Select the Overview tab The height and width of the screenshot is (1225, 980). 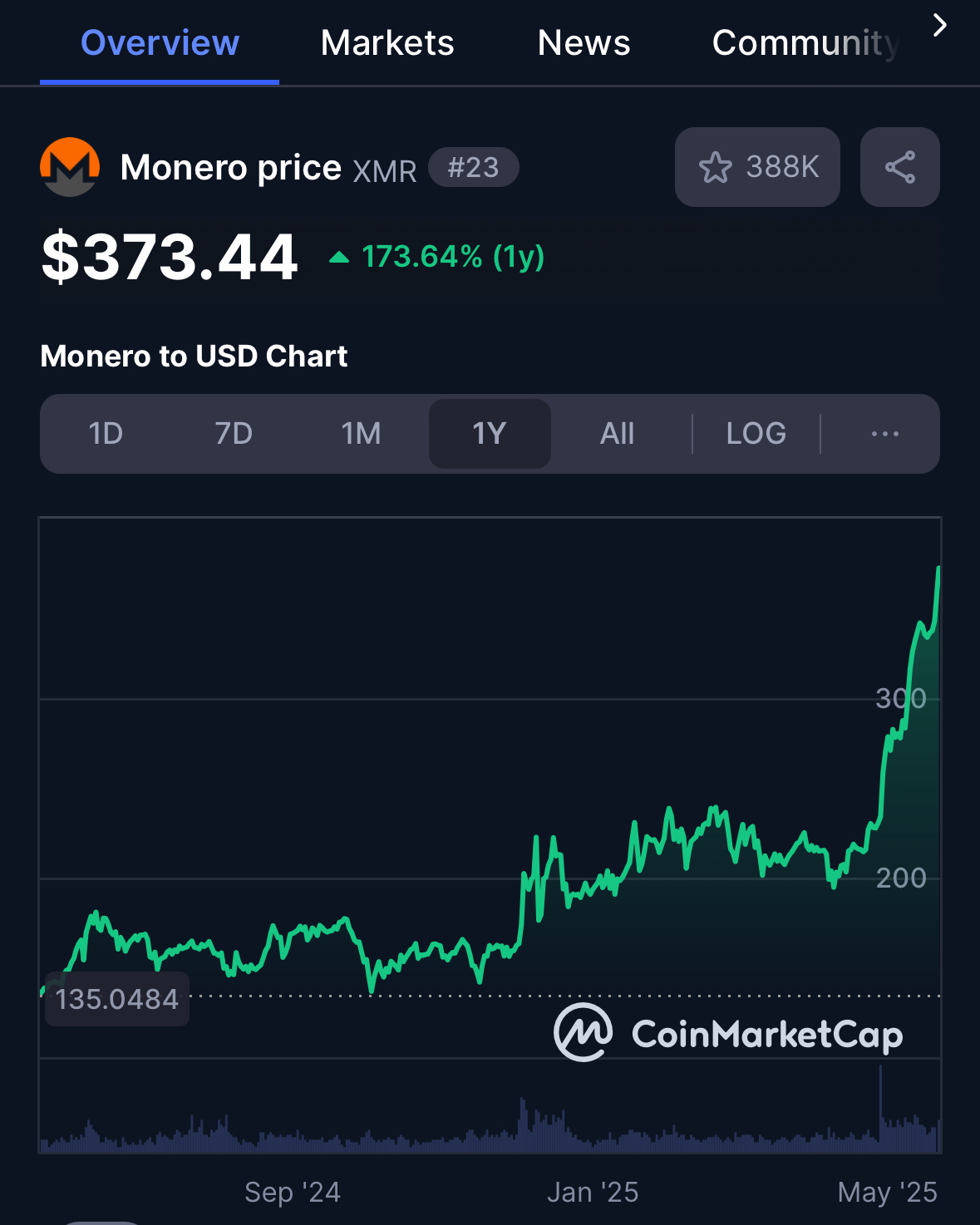coord(160,42)
